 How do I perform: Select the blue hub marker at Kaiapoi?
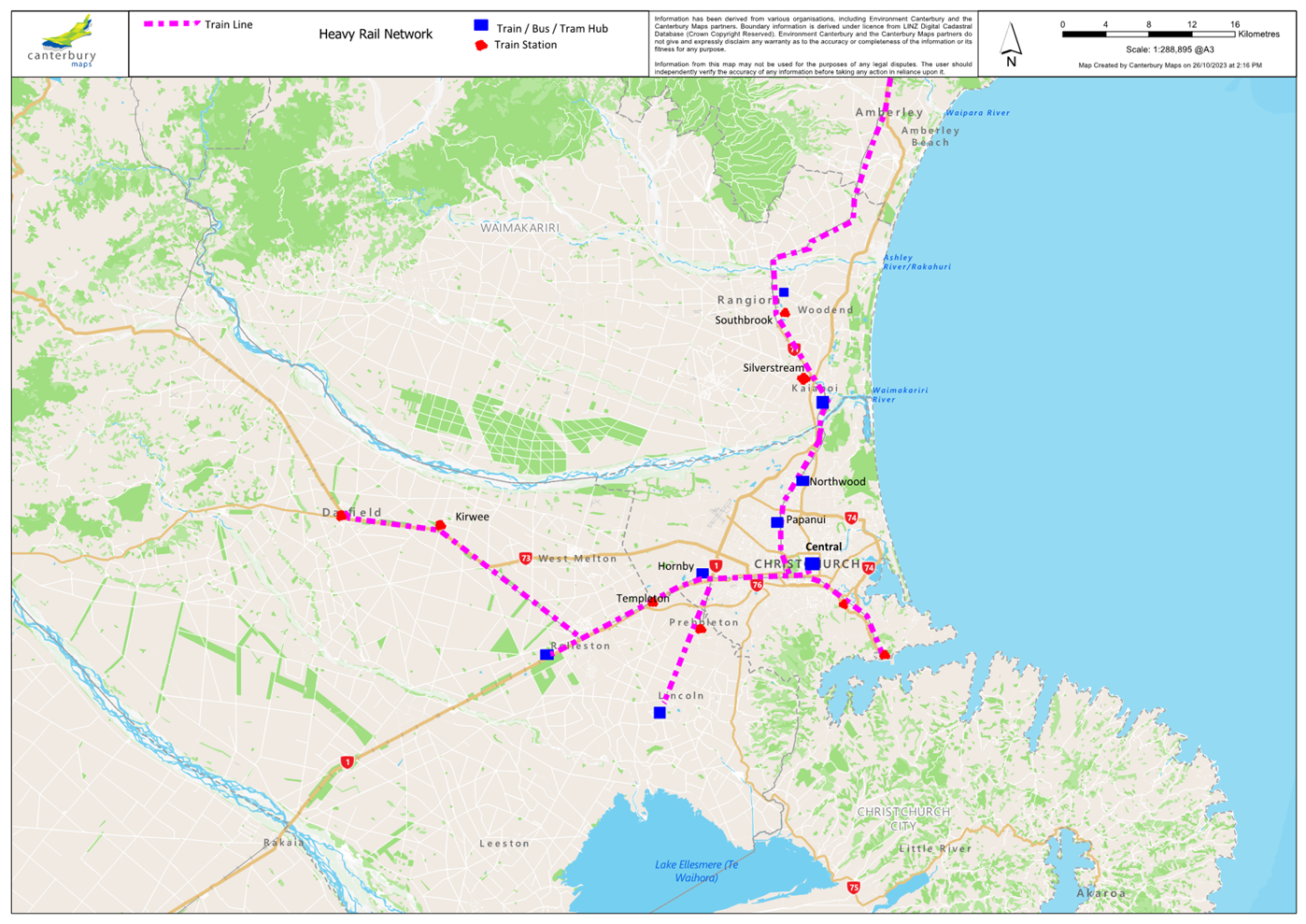point(822,403)
